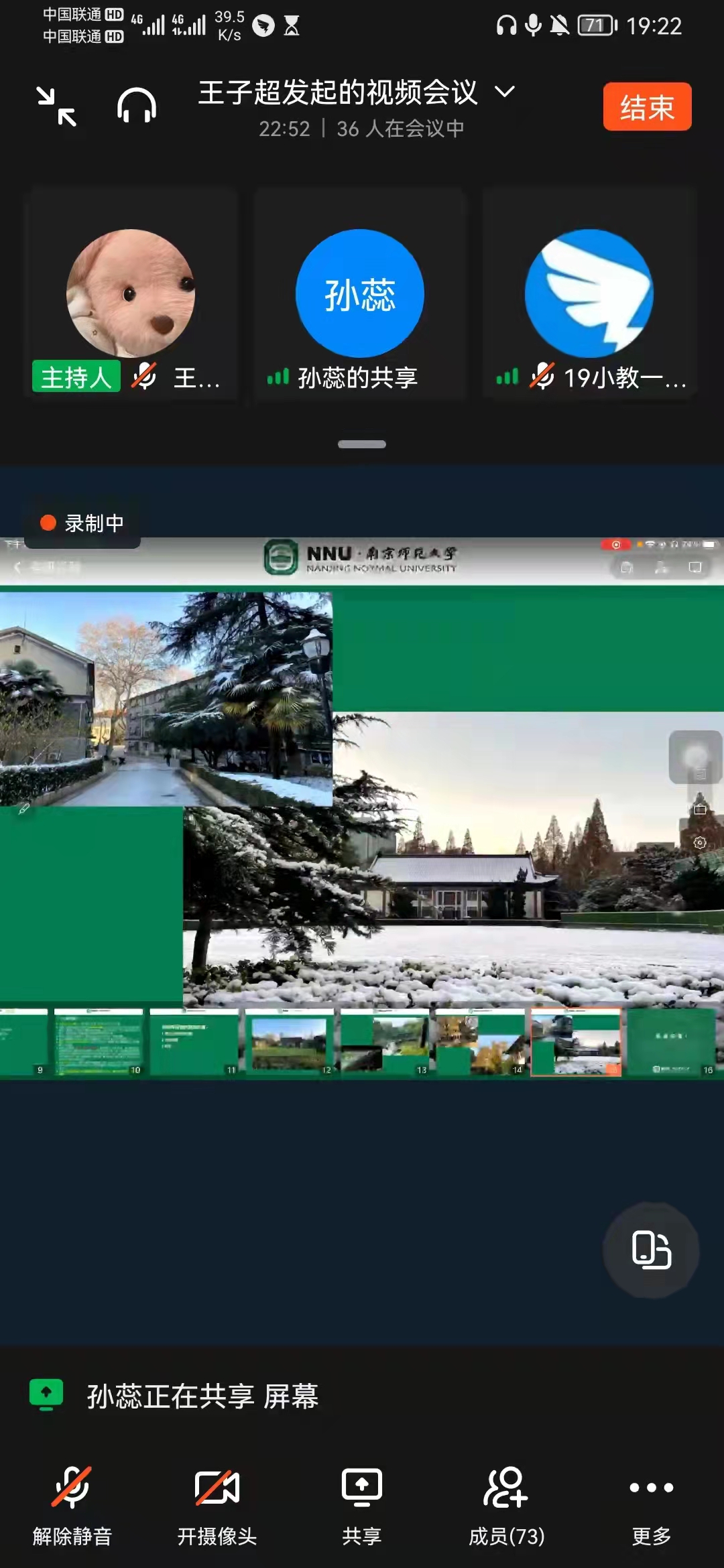The height and width of the screenshot is (1568, 724).
Task: Rotate the shared screen with the floating button
Action: 651,1250
